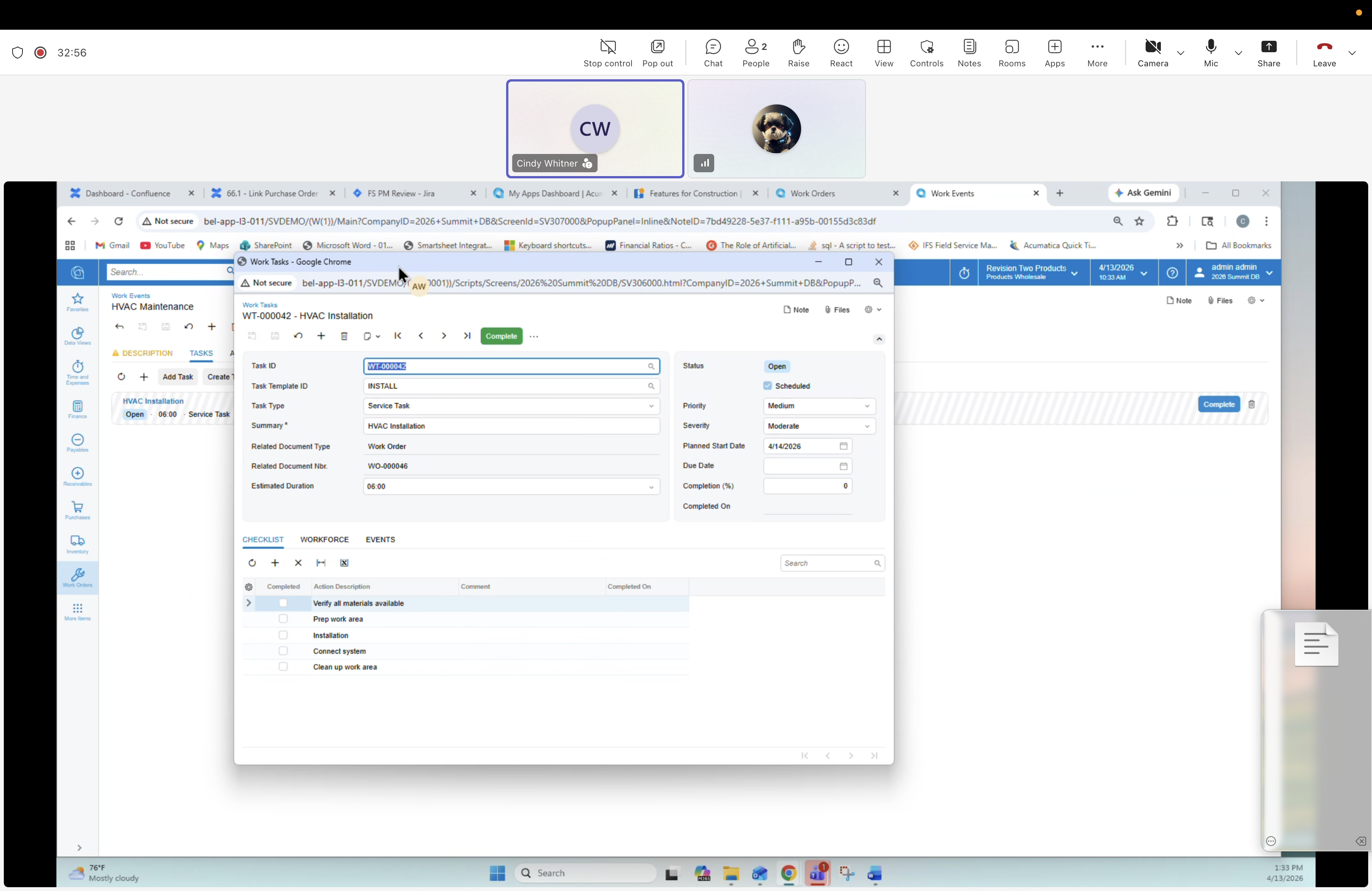
Task: Switch to the WORKFORCE tab
Action: point(324,540)
